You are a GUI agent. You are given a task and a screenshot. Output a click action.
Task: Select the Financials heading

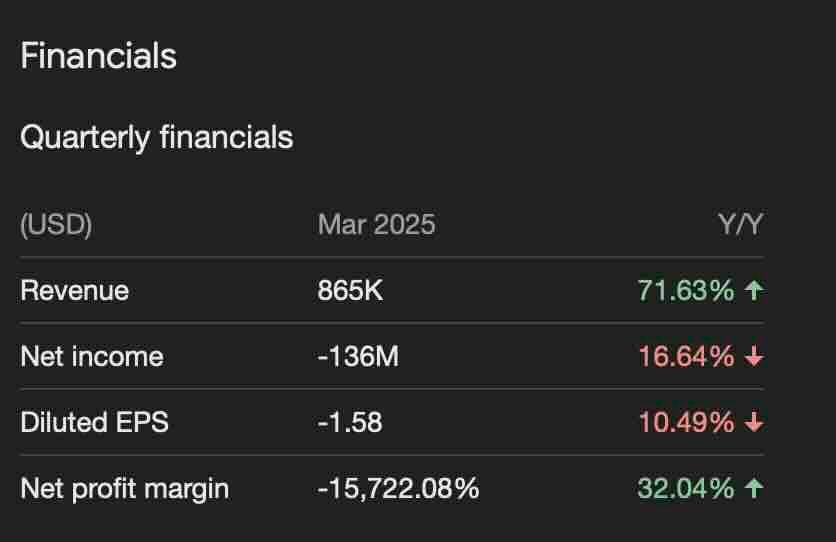tap(98, 56)
